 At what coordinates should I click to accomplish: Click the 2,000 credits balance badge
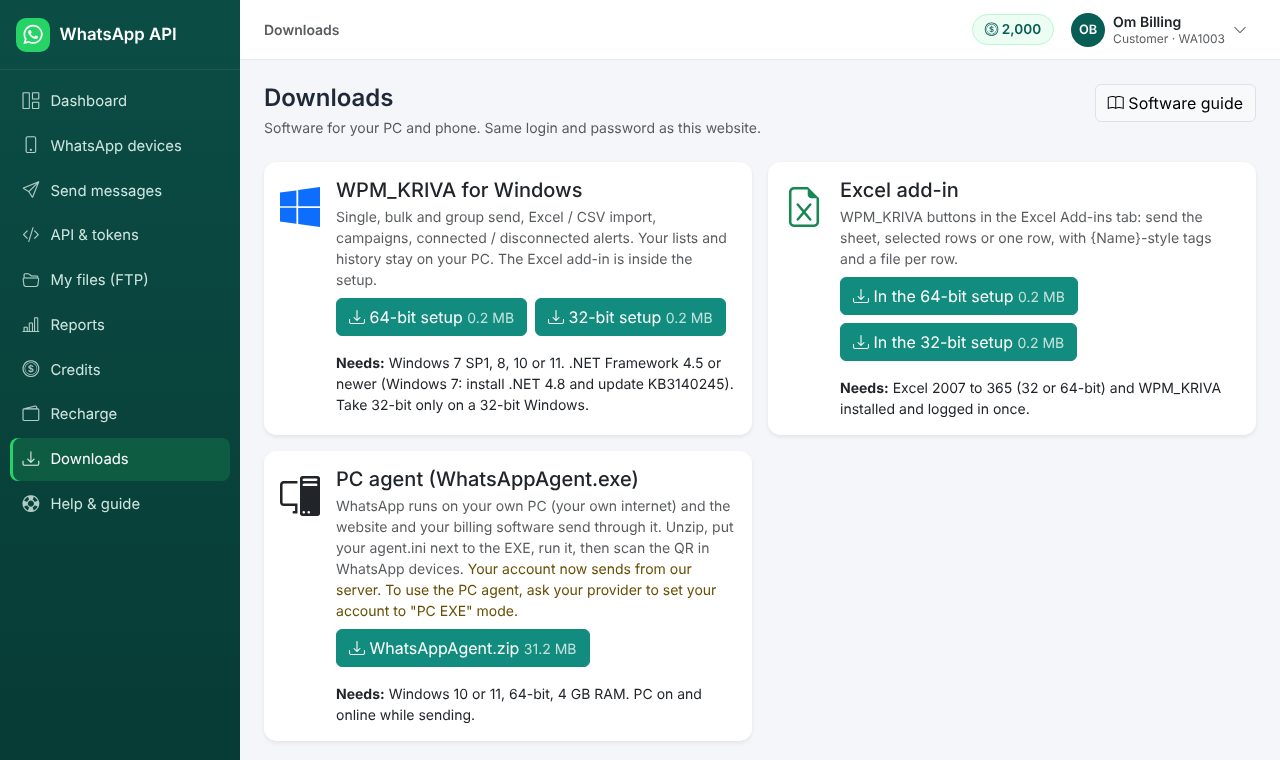coord(1013,29)
